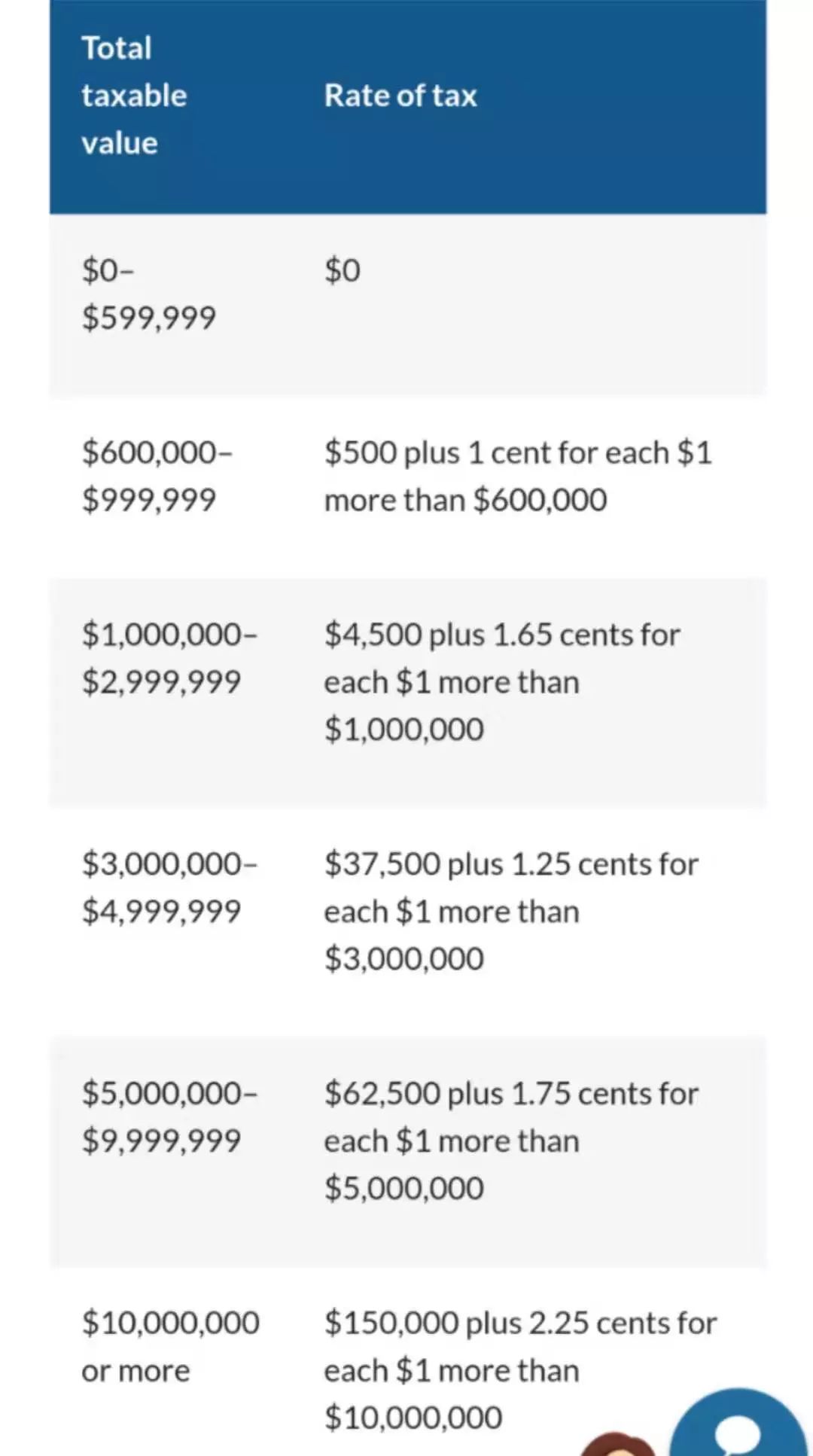Viewport: 813px width, 1456px height.
Task: Click the assistant avatar beside chat bubble
Action: 619,1444
